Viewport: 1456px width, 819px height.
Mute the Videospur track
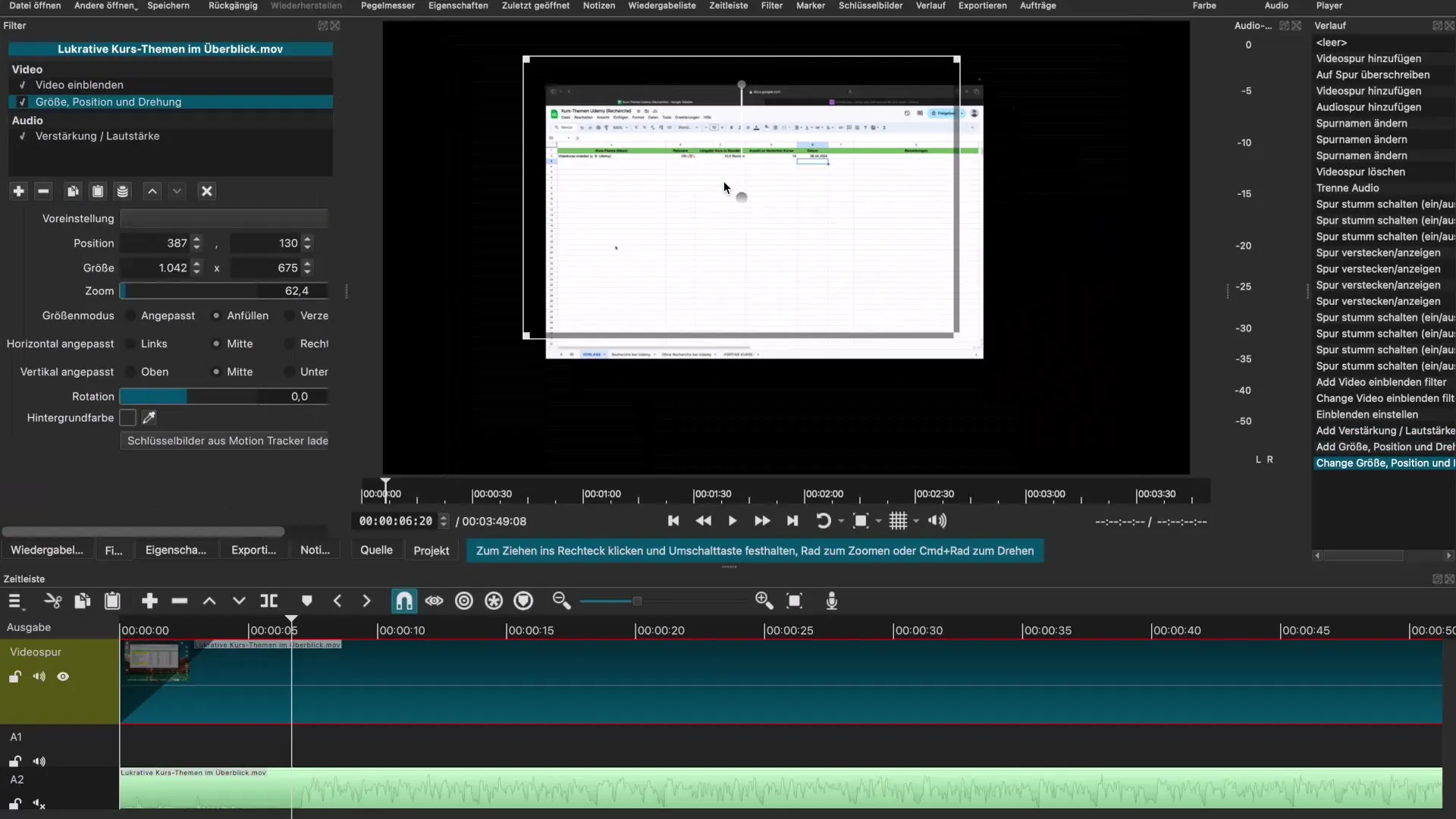[x=39, y=676]
